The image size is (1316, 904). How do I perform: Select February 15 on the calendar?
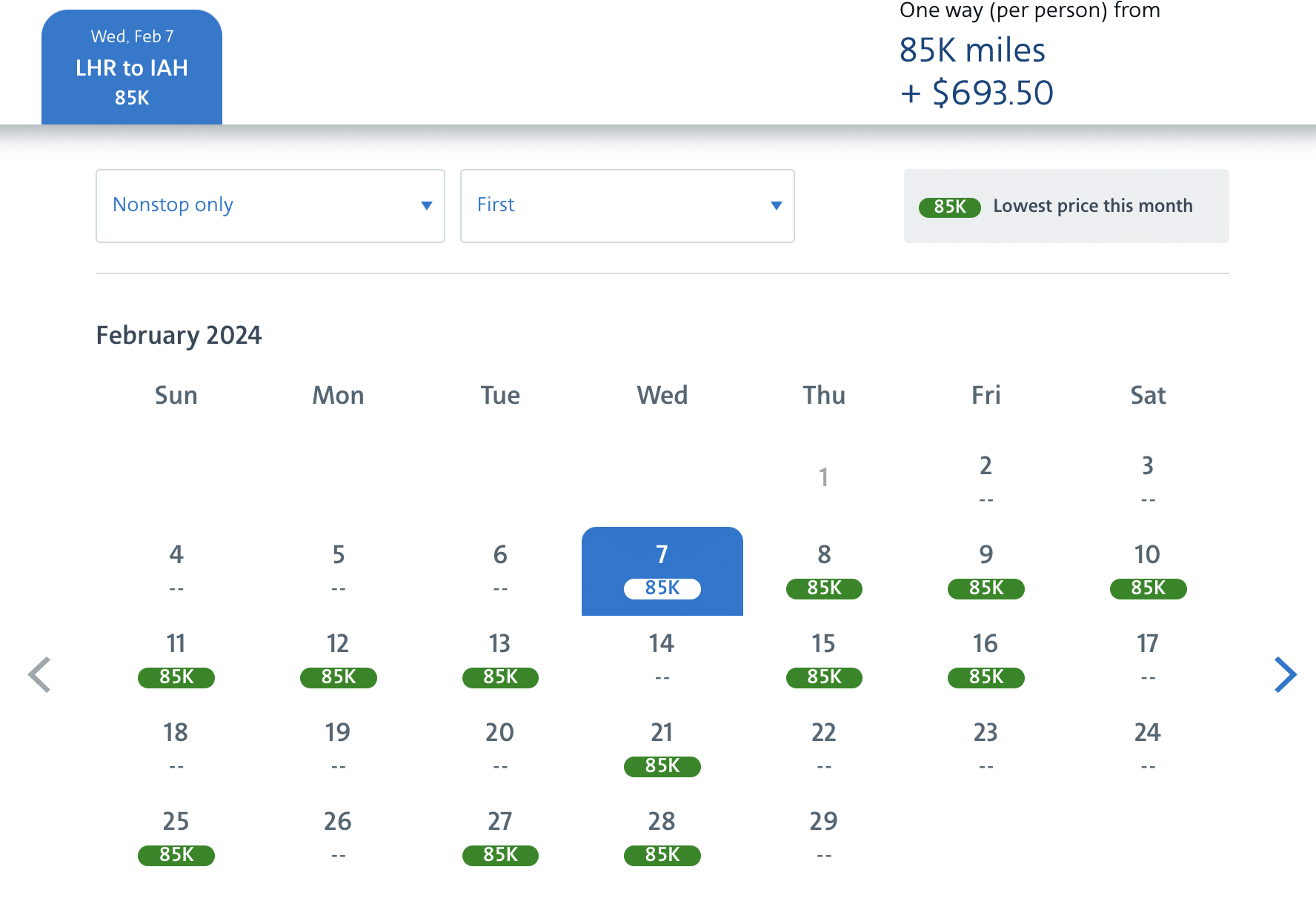click(x=824, y=660)
